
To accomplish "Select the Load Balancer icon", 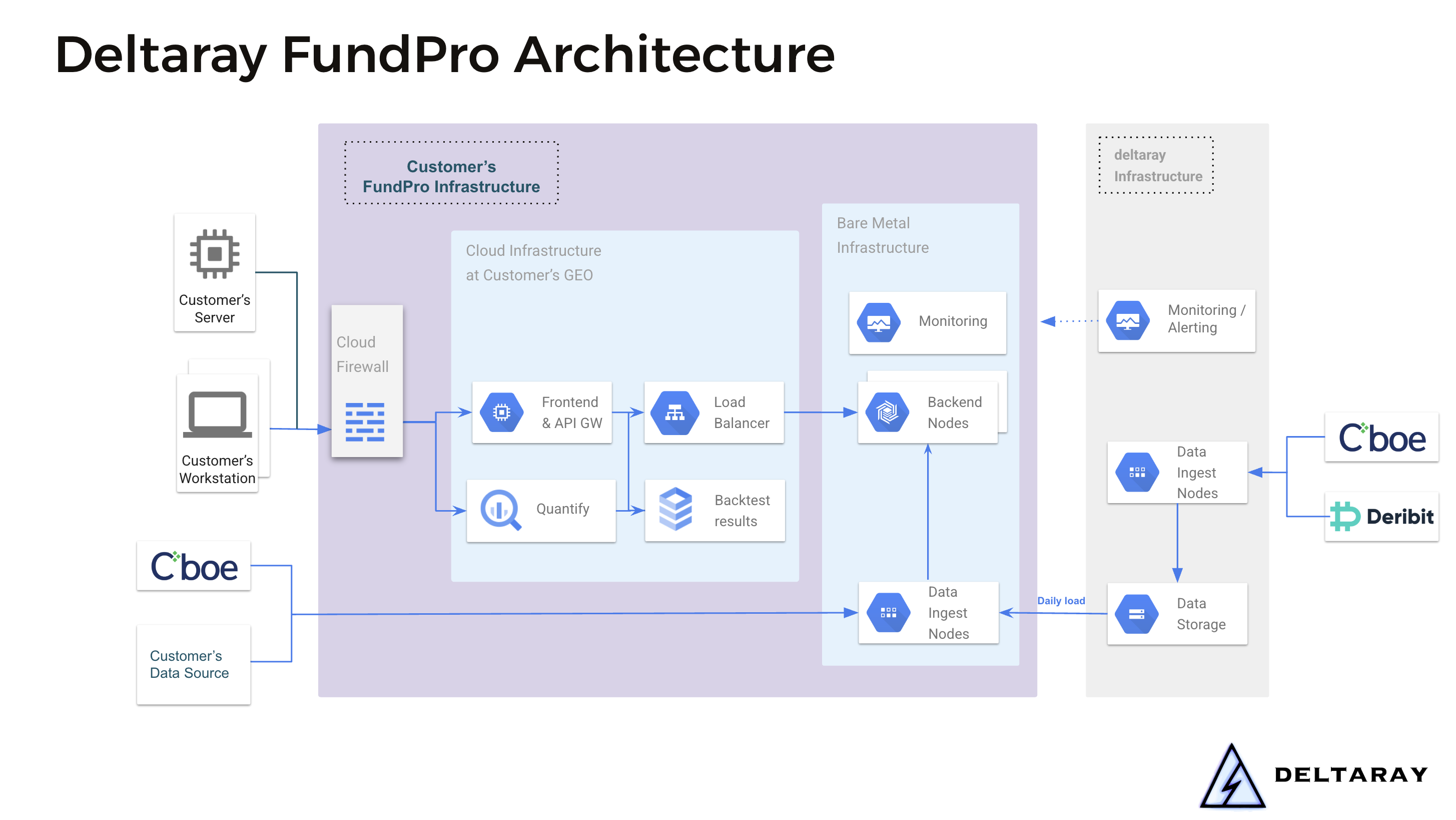I will click(676, 413).
